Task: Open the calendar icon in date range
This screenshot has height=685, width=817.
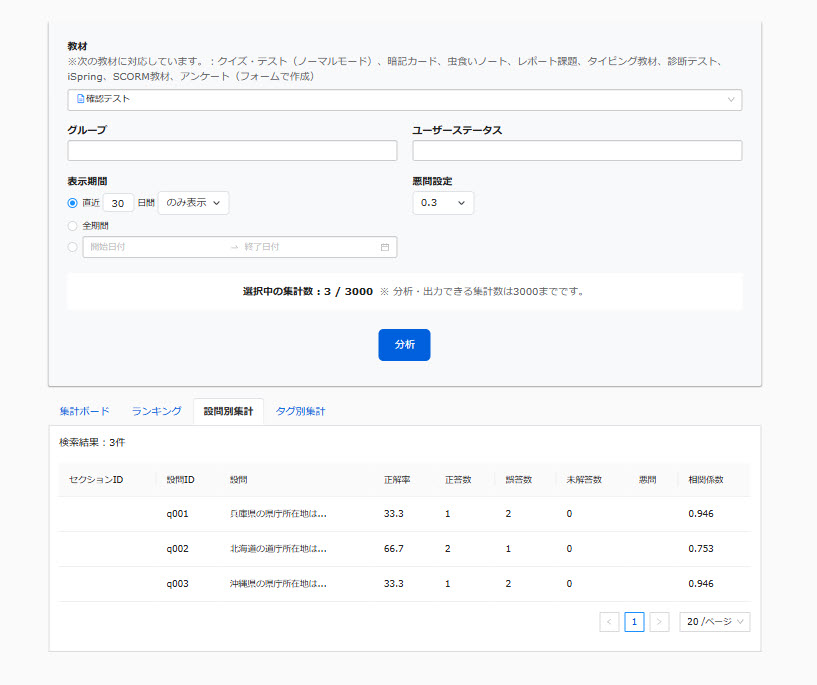Action: [x=385, y=247]
